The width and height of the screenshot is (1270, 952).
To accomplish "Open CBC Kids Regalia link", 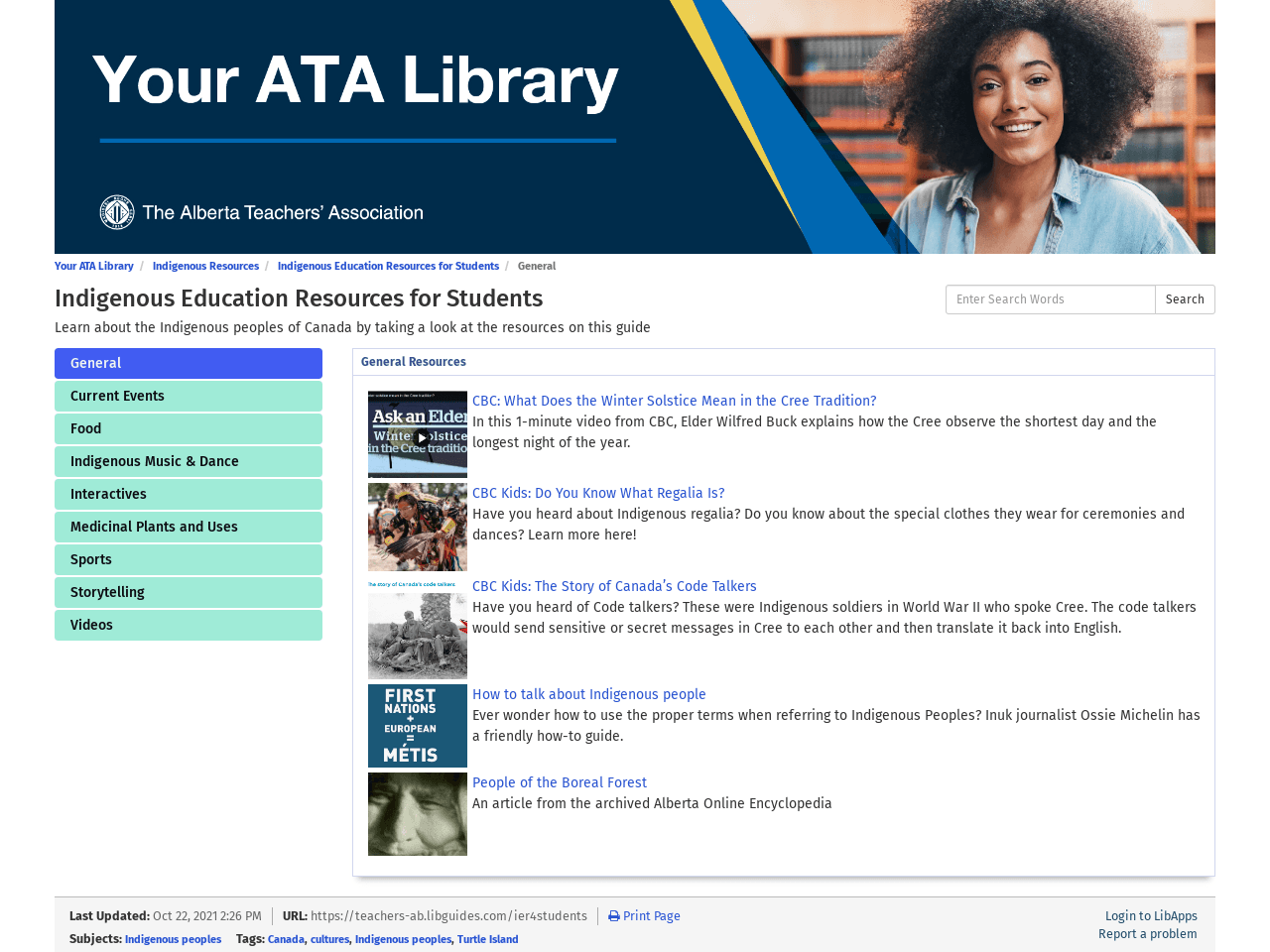I will click(598, 493).
